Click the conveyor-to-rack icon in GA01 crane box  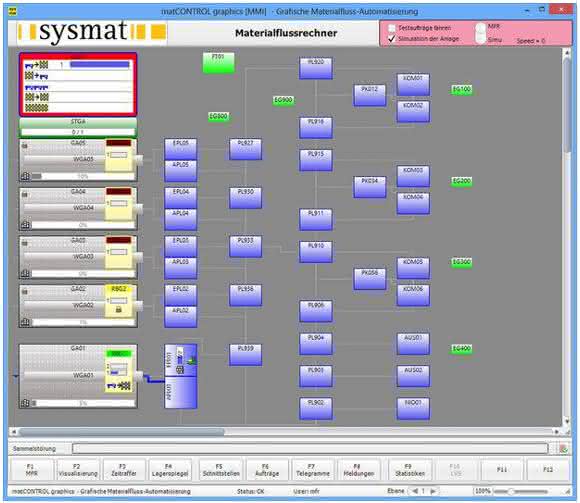(119, 386)
